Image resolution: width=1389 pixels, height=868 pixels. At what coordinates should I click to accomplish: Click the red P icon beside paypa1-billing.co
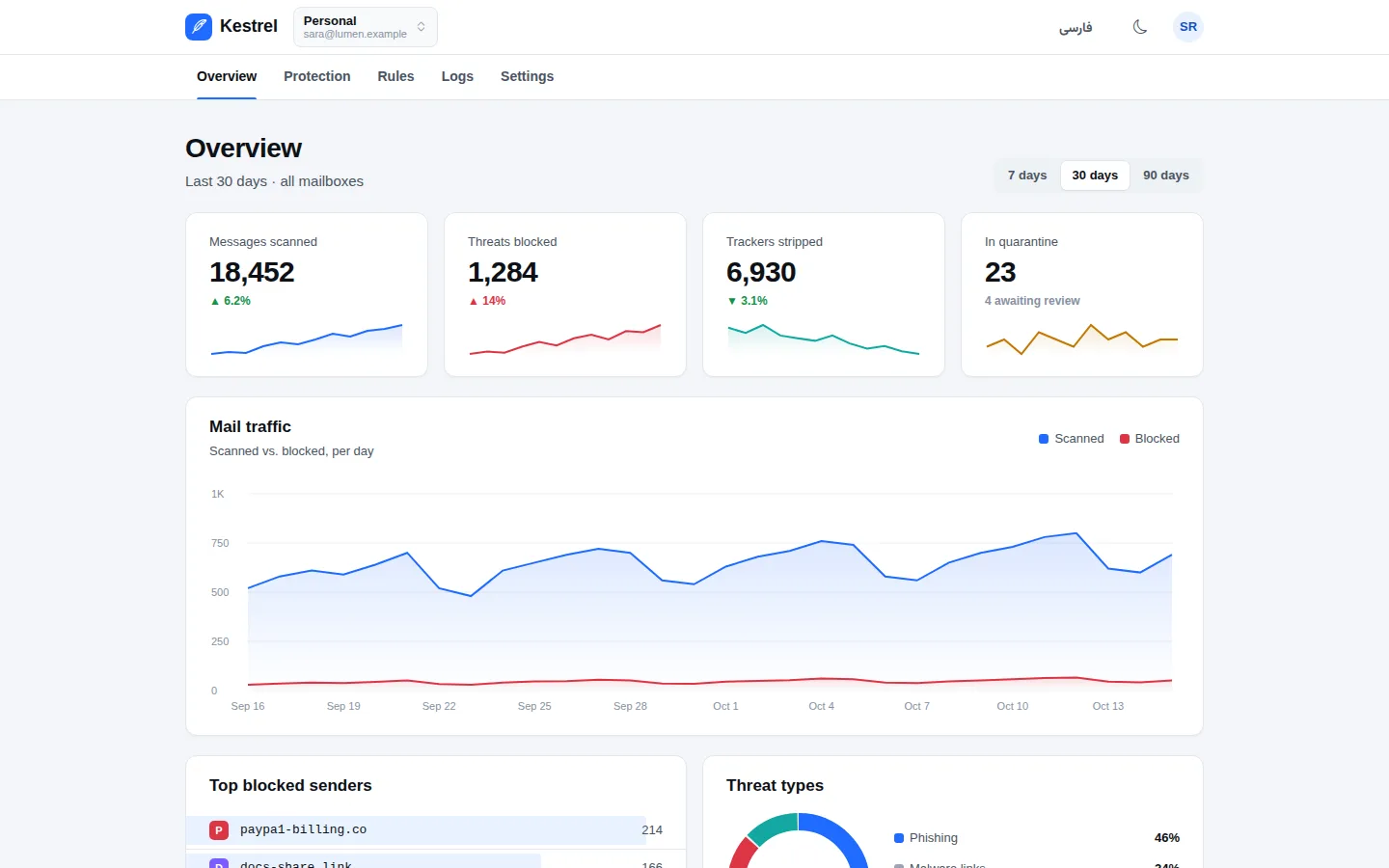pyautogui.click(x=219, y=829)
